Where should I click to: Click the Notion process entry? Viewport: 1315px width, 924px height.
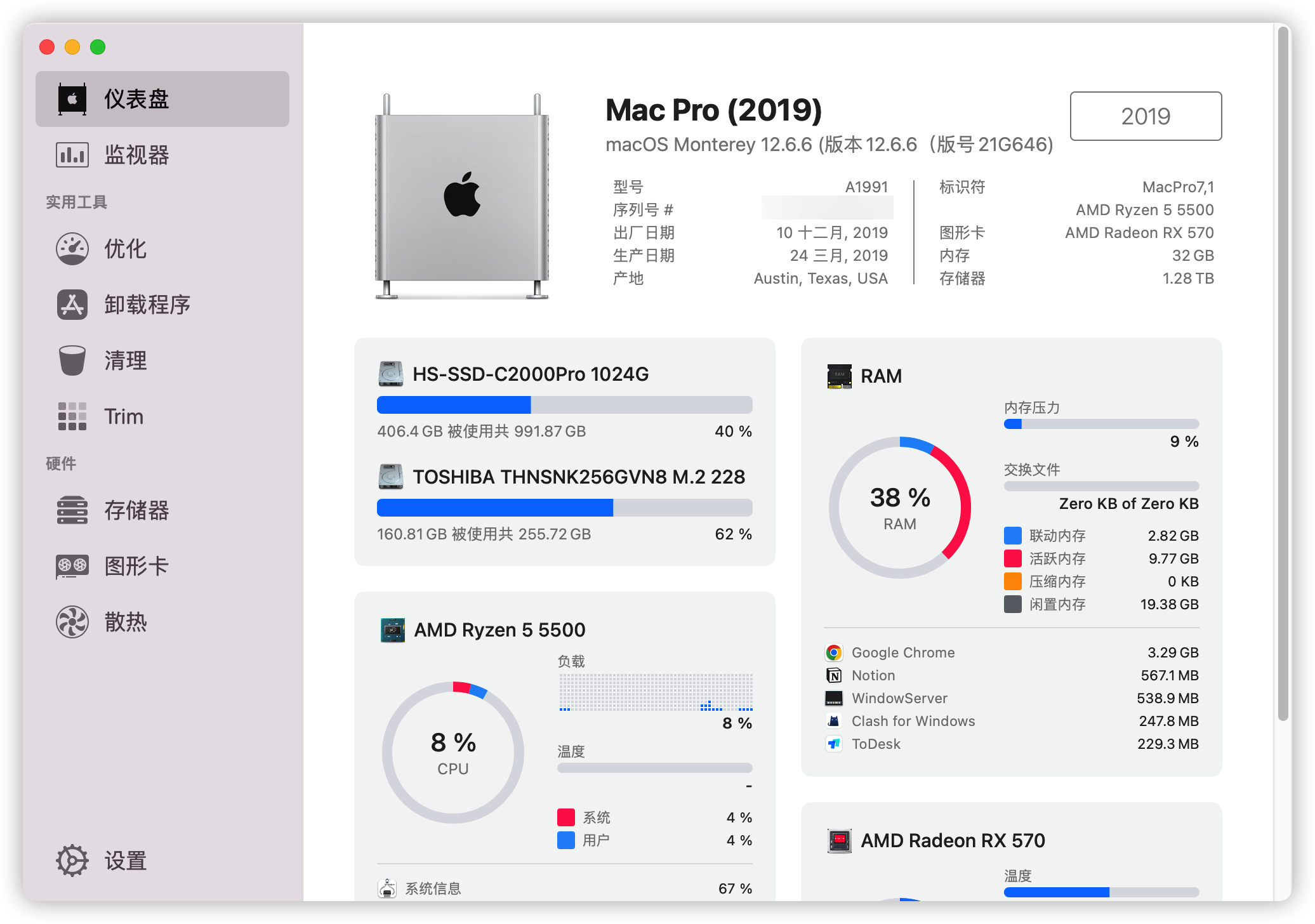click(x=873, y=675)
